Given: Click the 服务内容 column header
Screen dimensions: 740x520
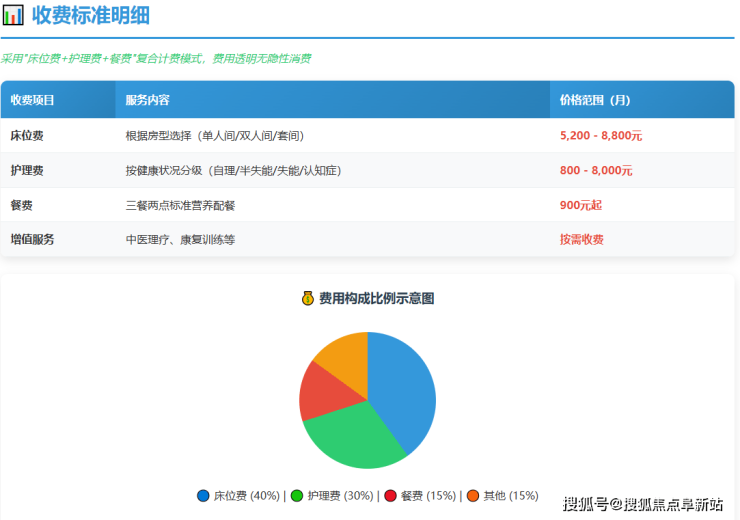Looking at the screenshot, I should [148, 100].
